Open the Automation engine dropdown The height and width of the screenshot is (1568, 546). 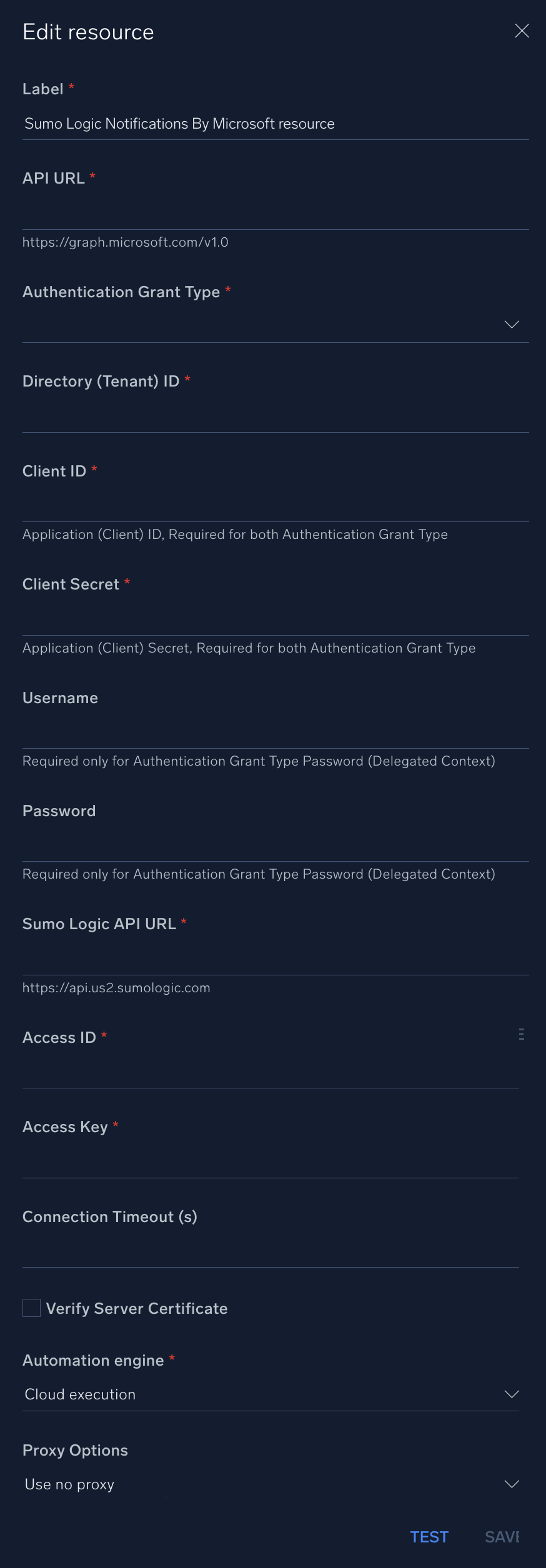pyautogui.click(x=512, y=1394)
